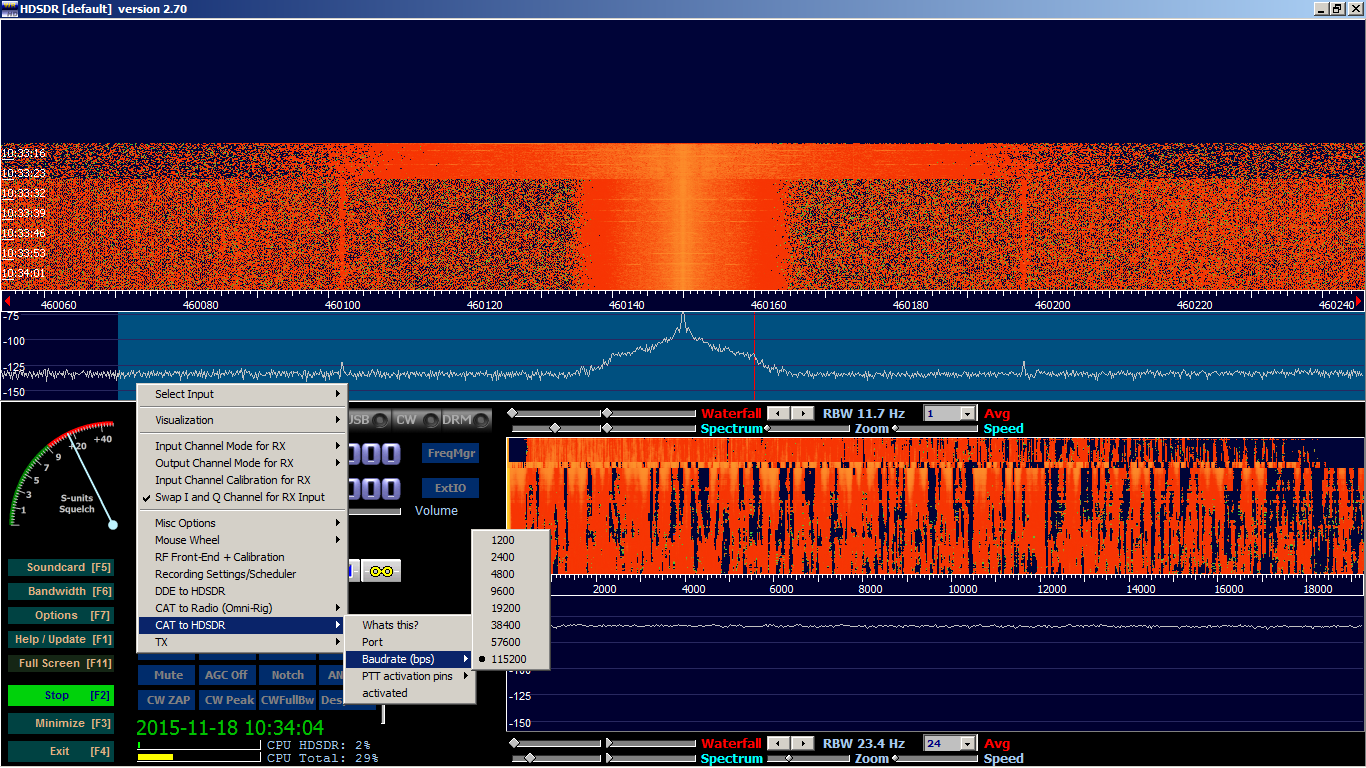The width and height of the screenshot is (1366, 768).
Task: Choose the 9600 baudrate
Action: 509,591
